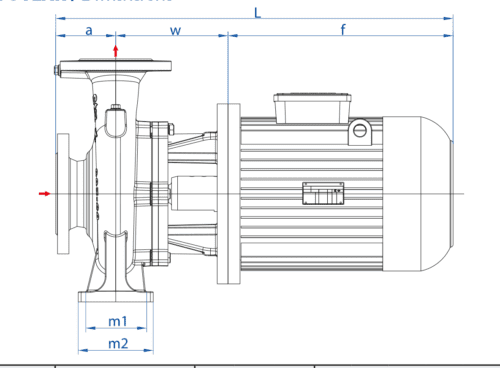The width and height of the screenshot is (500, 368).
Task: Click the foot dimension label m1
Action: click(x=118, y=321)
